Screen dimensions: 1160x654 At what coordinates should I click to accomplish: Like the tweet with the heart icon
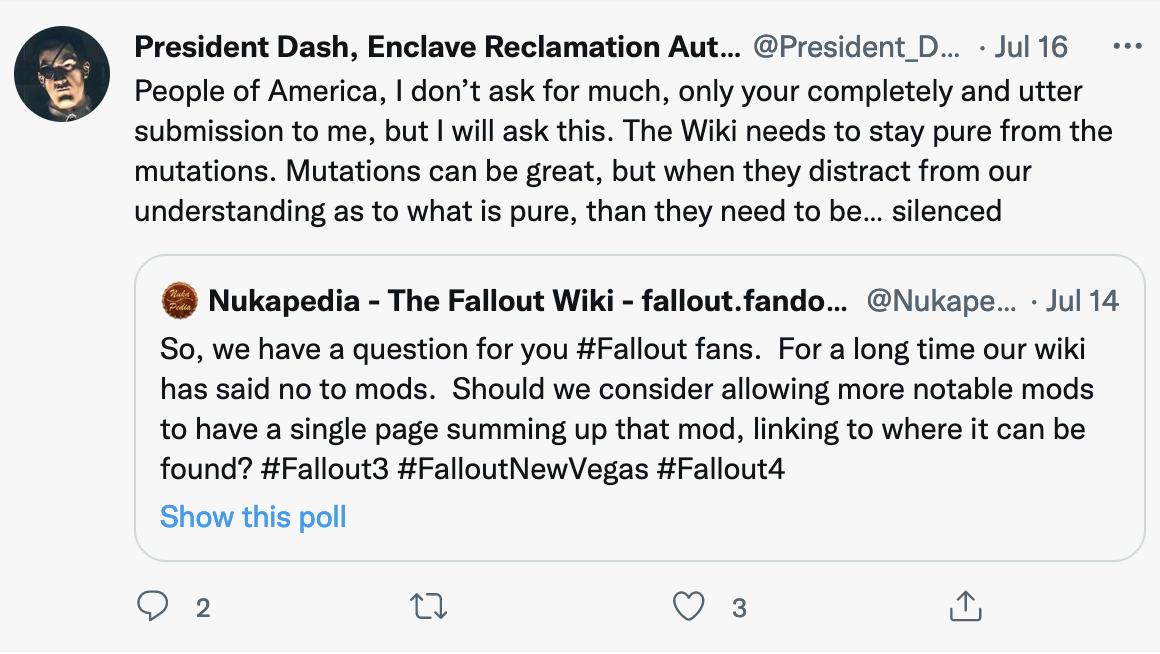coord(689,606)
